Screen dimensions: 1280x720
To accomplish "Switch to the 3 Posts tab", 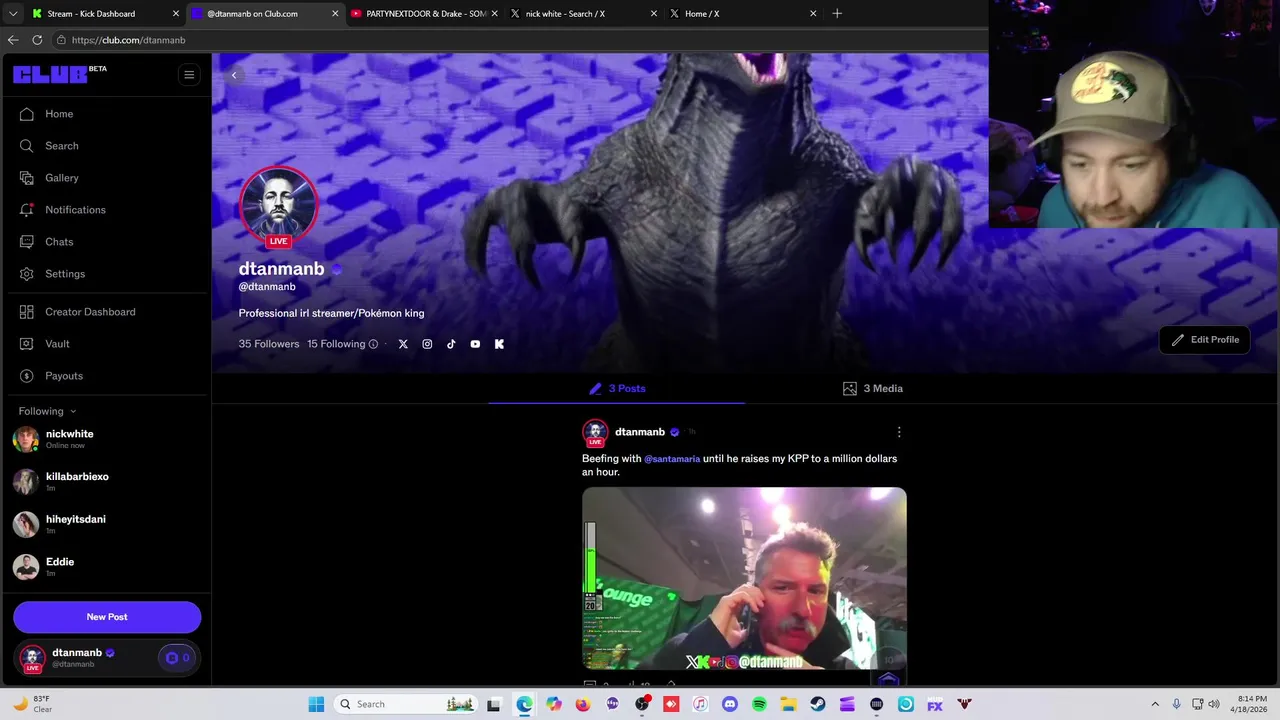I will tap(616, 388).
